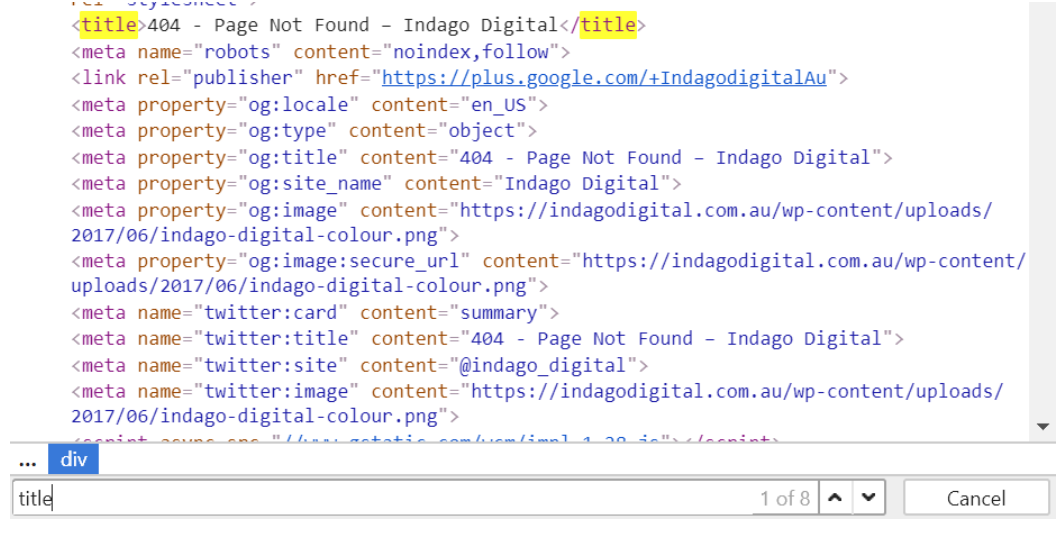Select the og:image:secure_url meta line
1059x533 pixels.
548,273
